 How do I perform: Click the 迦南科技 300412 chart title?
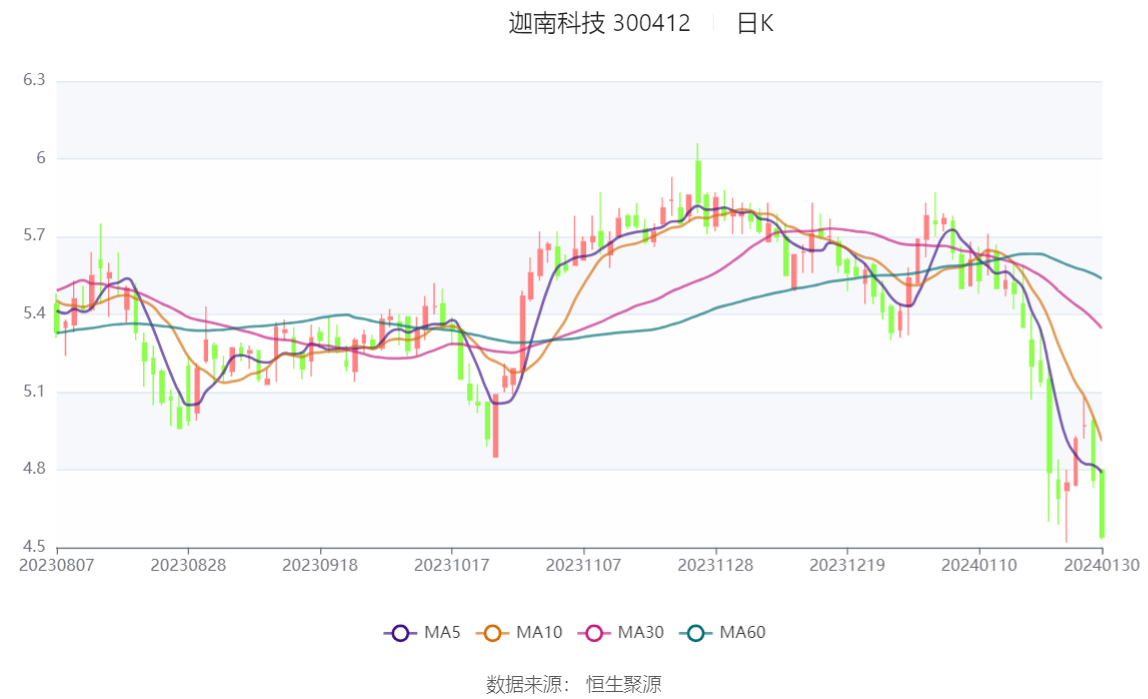[599, 23]
